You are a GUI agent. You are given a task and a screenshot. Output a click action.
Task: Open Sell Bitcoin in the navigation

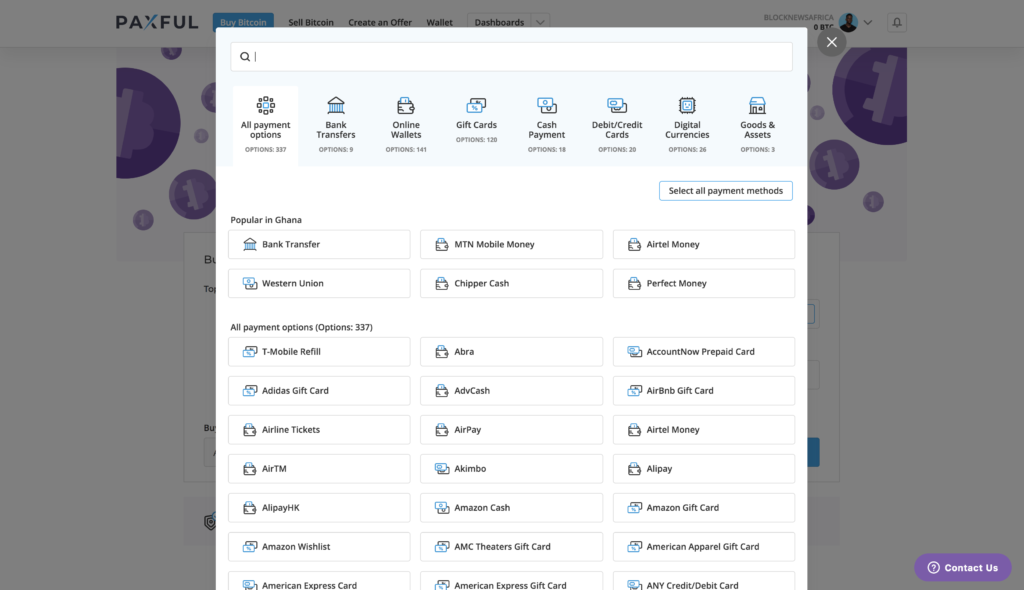(x=311, y=22)
